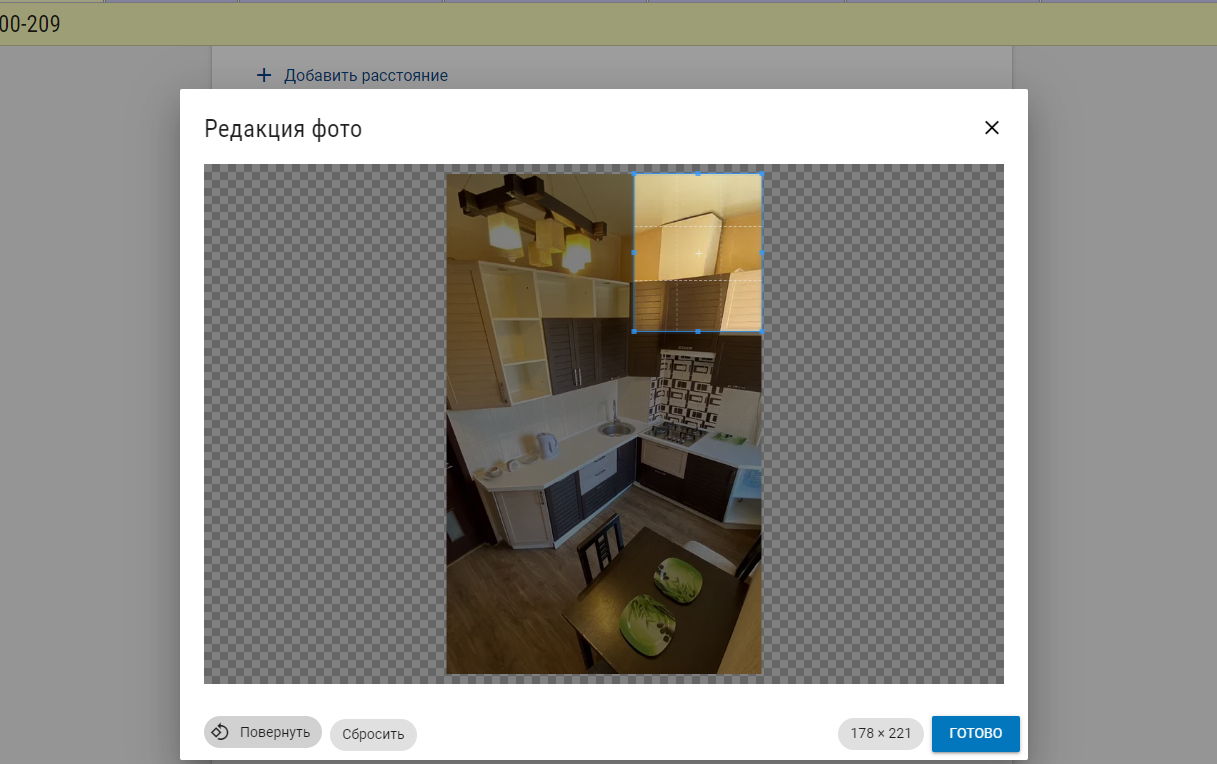Click the left-middle crop handle
This screenshot has height=764, width=1217.
pyautogui.click(x=634, y=253)
